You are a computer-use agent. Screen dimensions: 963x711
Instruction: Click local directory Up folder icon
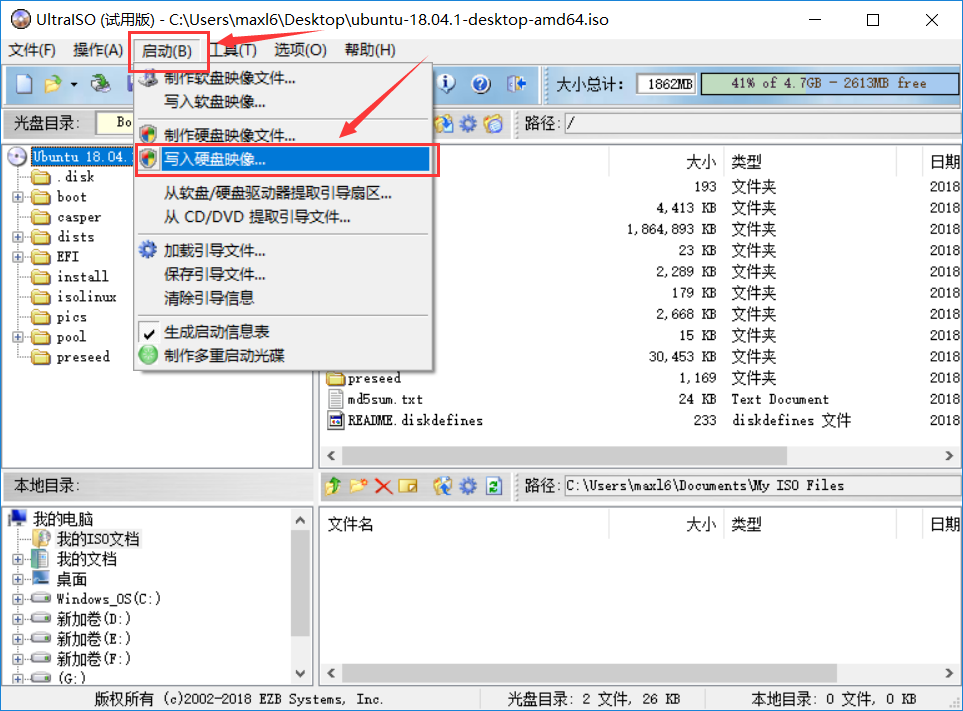click(x=333, y=486)
